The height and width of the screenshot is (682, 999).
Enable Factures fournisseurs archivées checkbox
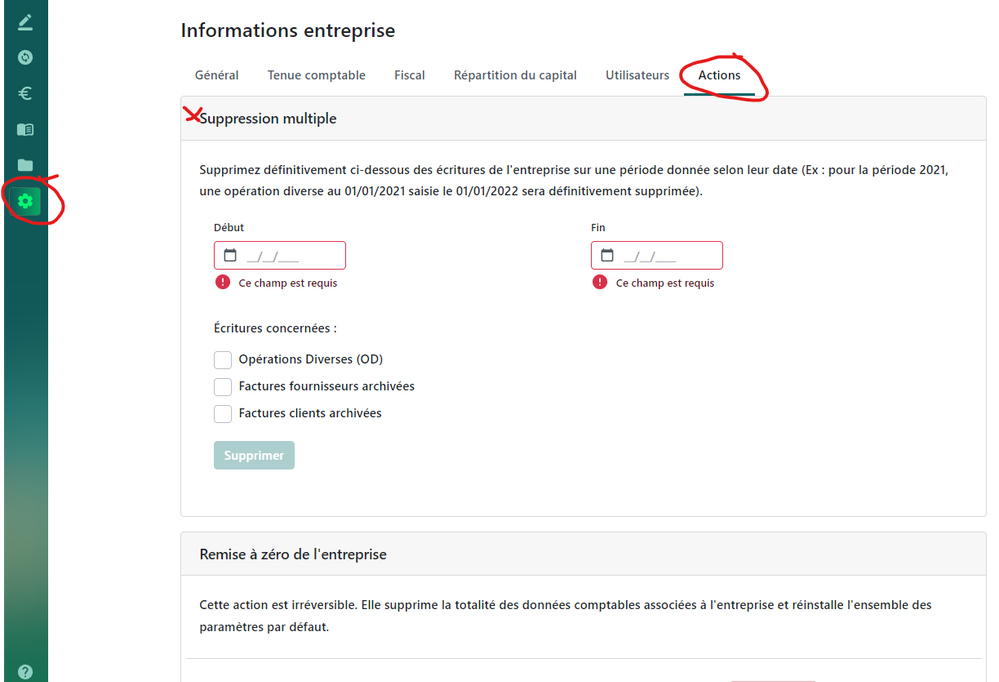(223, 387)
